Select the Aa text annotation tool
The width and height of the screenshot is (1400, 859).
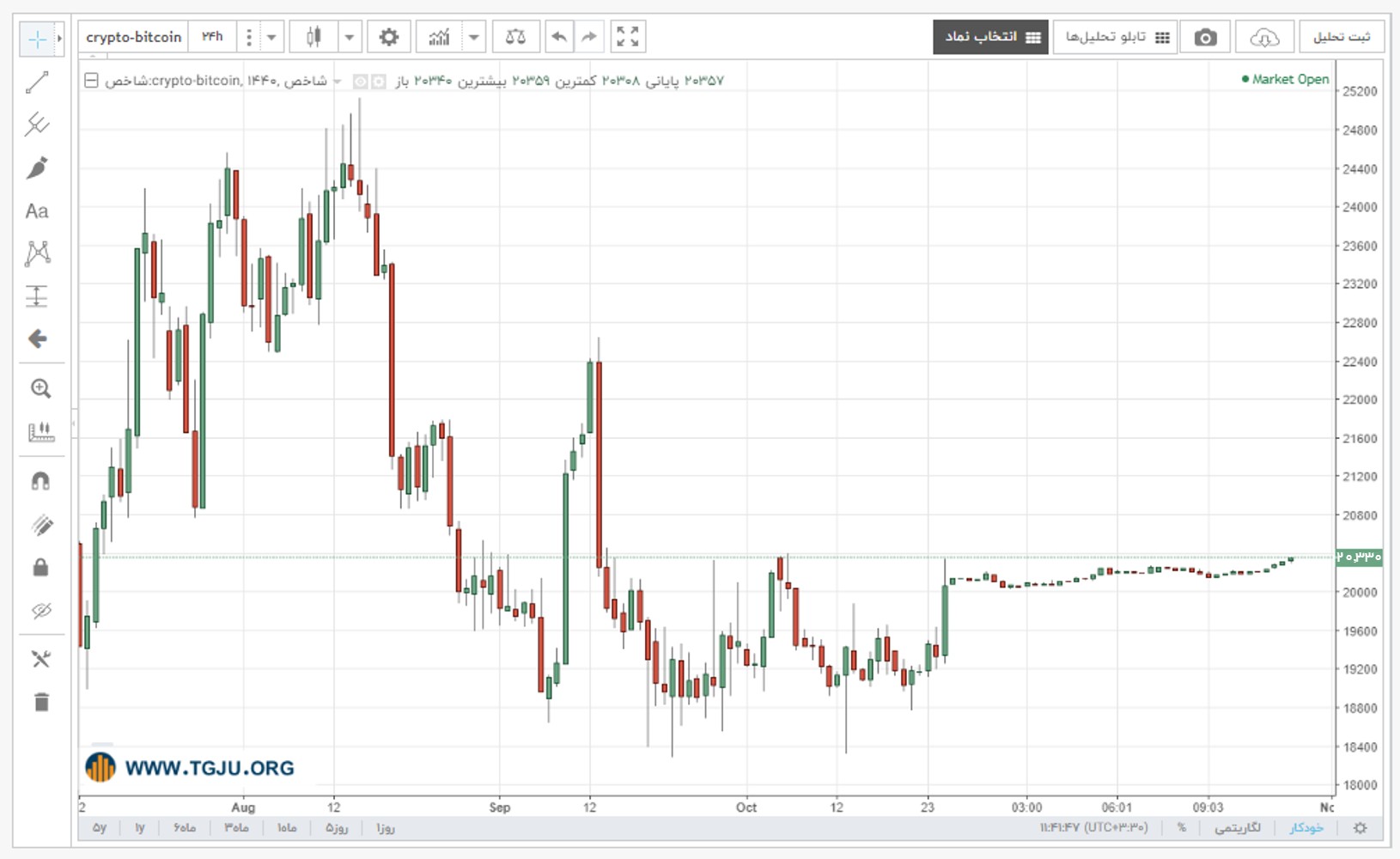(37, 211)
